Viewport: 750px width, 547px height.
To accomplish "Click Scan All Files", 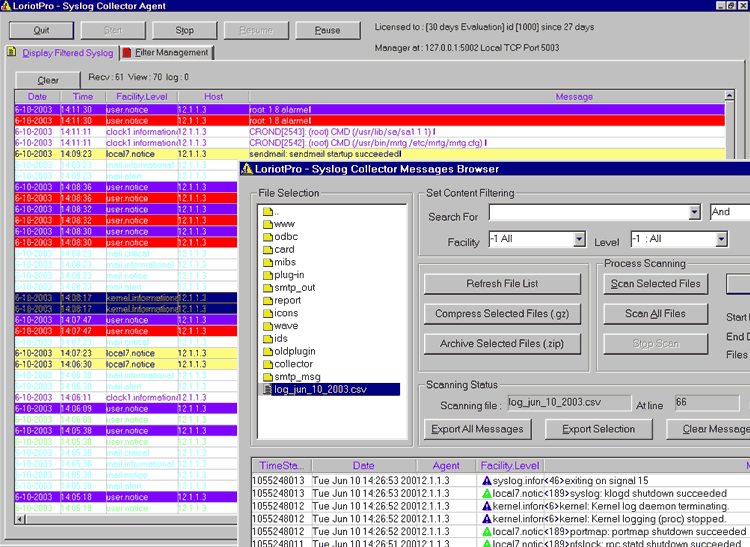I will tap(655, 314).
